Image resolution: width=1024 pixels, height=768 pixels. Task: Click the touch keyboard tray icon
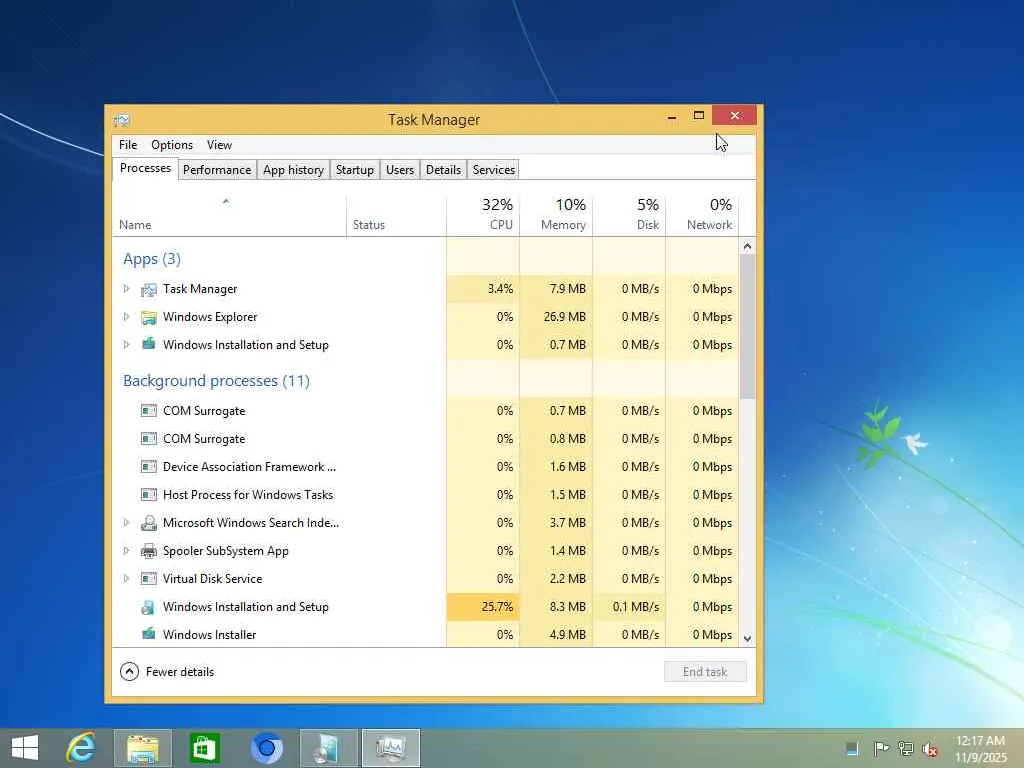click(x=852, y=748)
